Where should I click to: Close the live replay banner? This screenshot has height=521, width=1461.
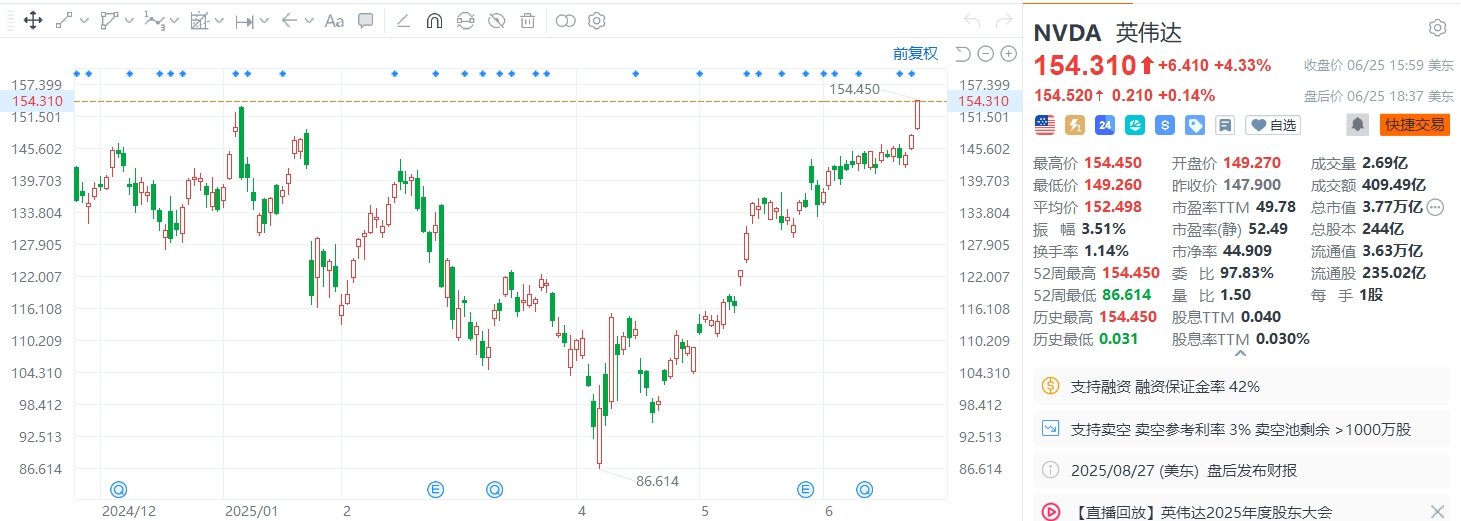1437,511
